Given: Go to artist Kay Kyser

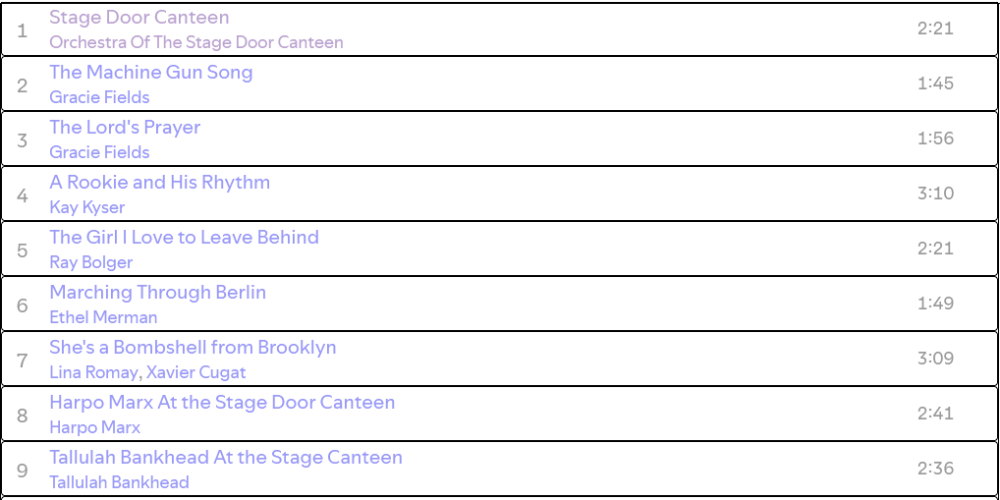Looking at the screenshot, I should 87,208.
